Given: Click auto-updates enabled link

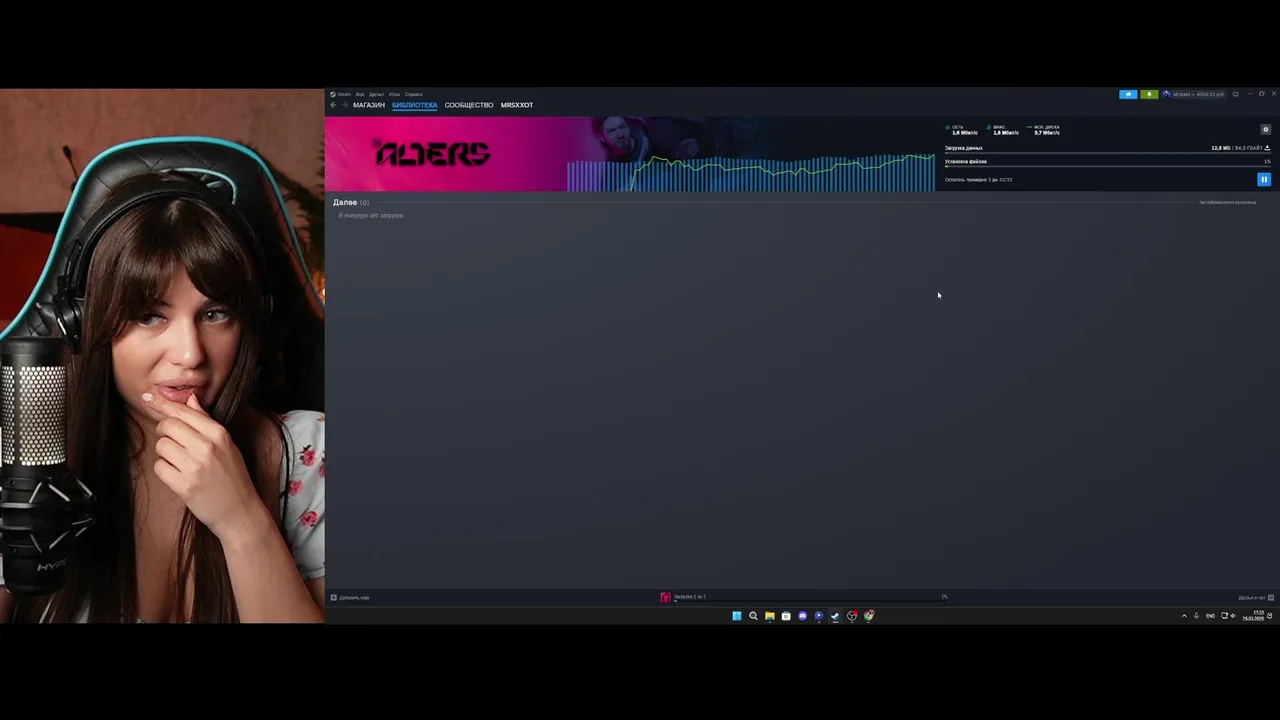Looking at the screenshot, I should pyautogui.click(x=1227, y=202).
